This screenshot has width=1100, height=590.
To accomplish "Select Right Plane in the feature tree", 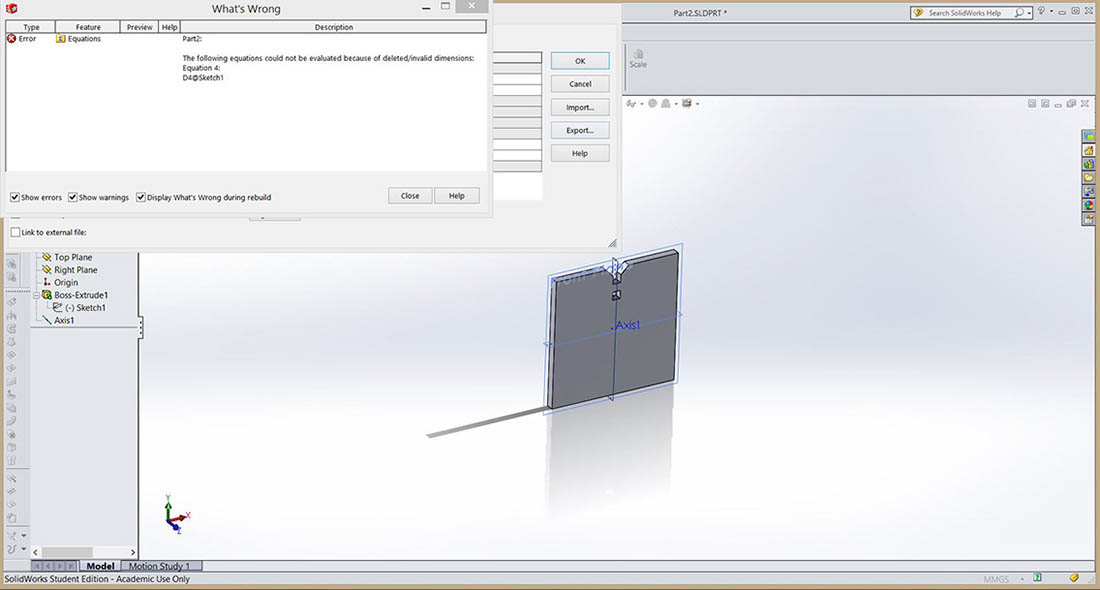I will [x=76, y=270].
